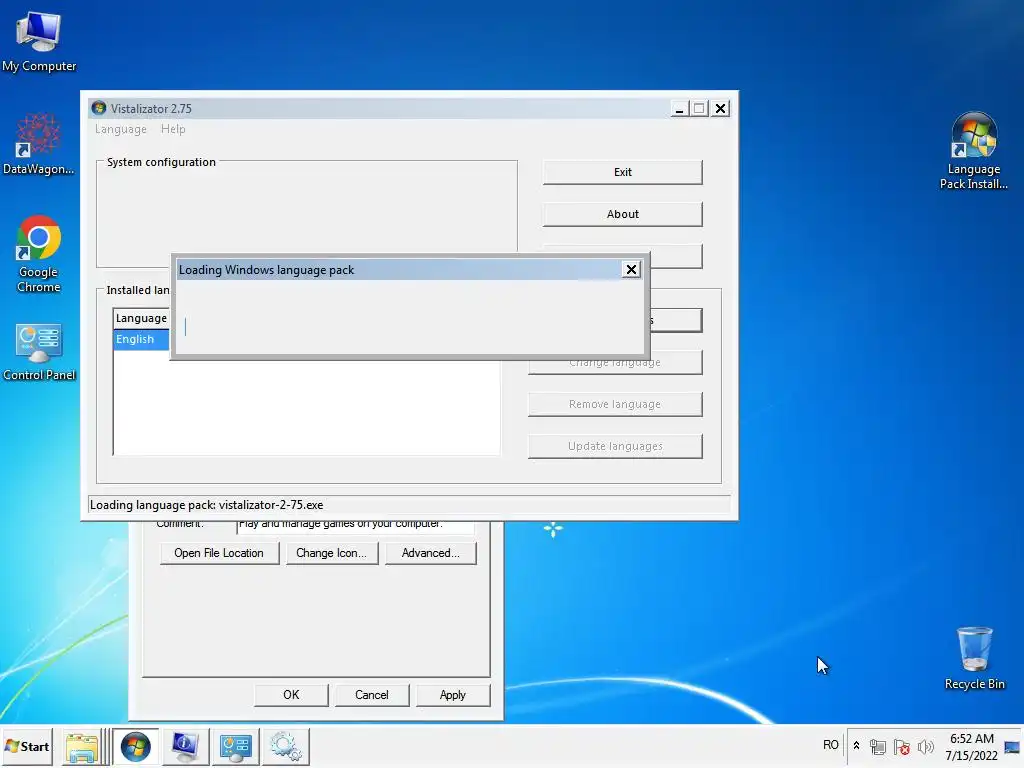Click the Exit button
1024x768 pixels.
(x=622, y=172)
